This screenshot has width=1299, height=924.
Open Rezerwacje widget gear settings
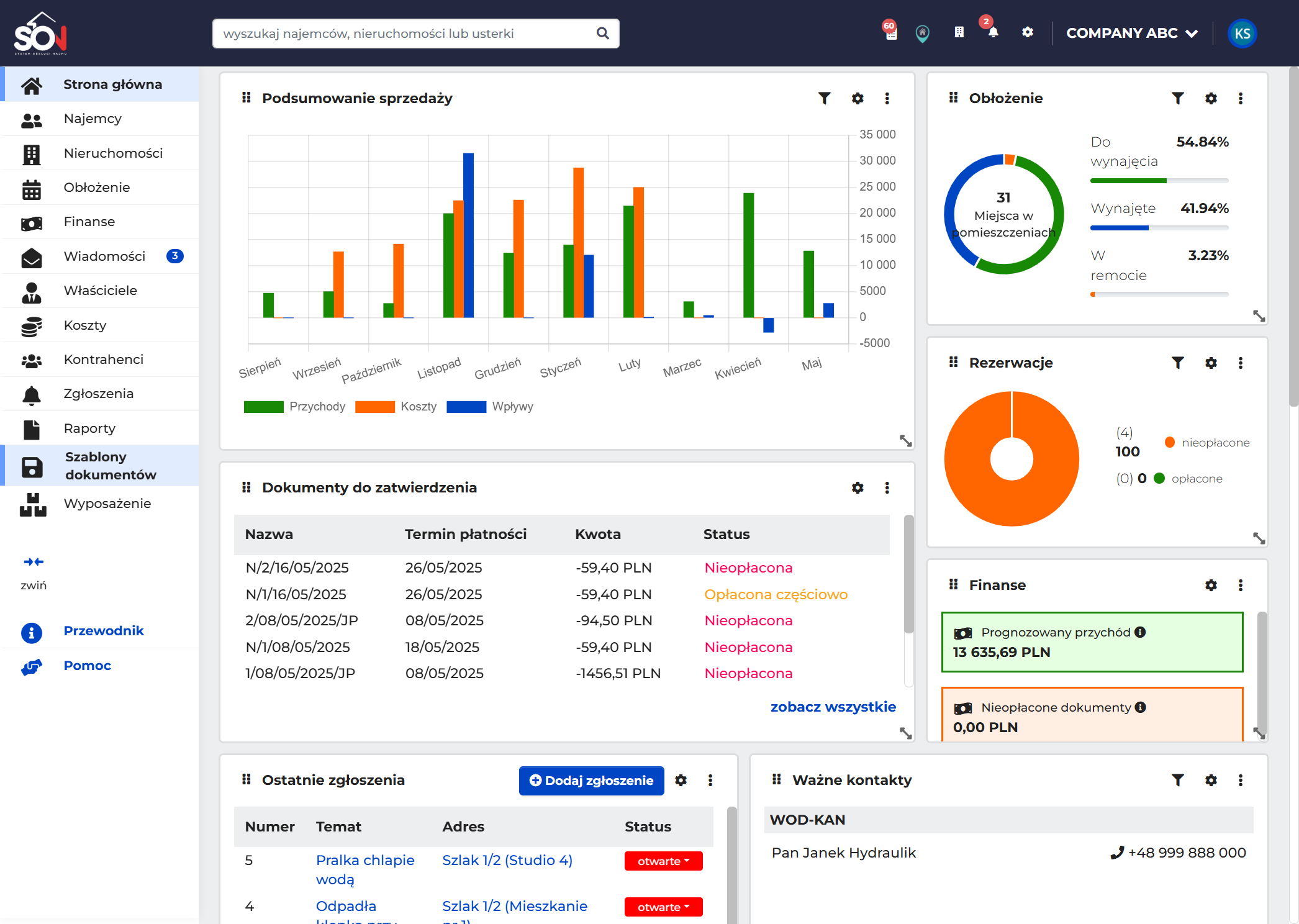[x=1211, y=363]
